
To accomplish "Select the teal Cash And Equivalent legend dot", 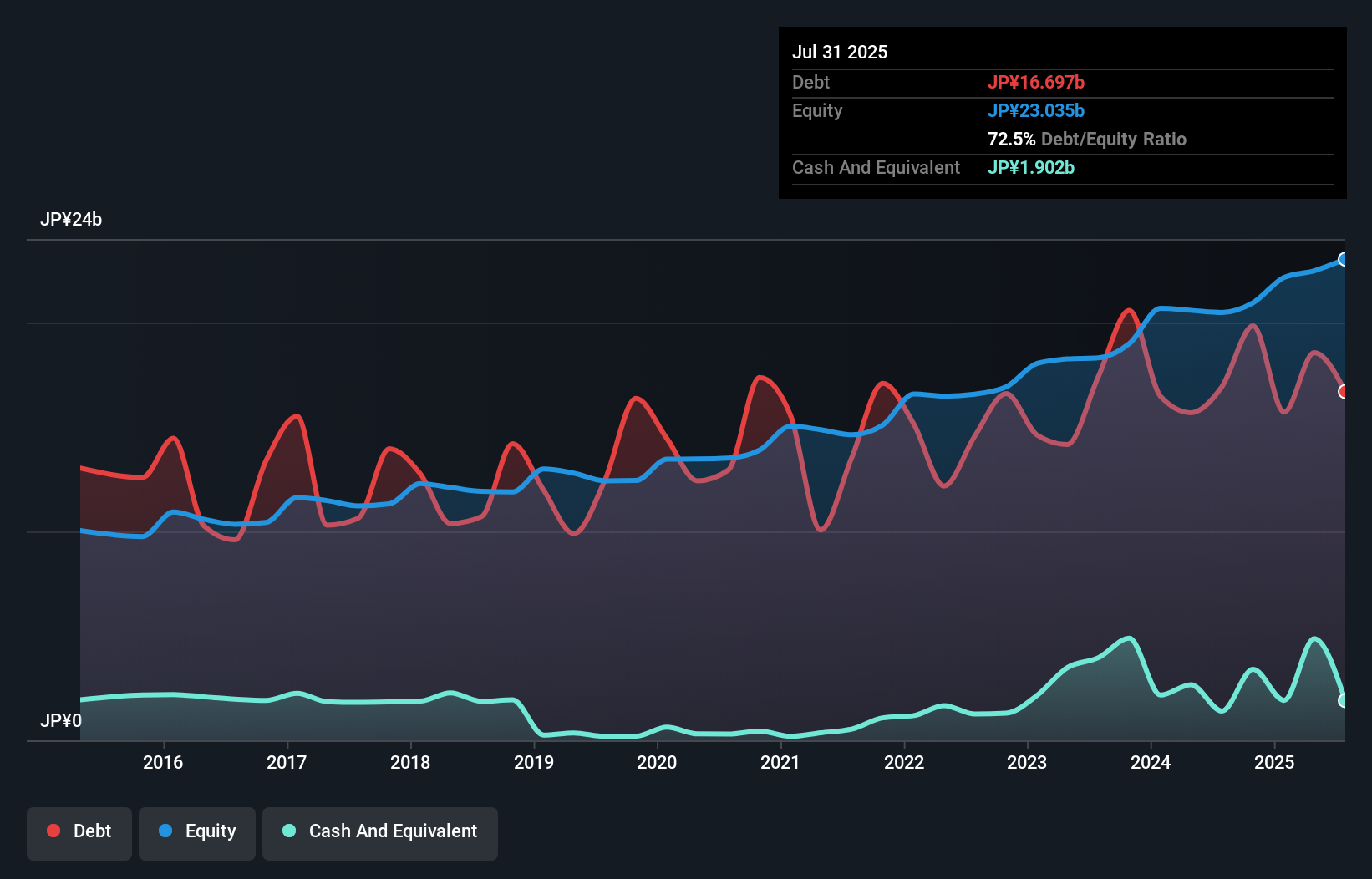I will [x=287, y=831].
